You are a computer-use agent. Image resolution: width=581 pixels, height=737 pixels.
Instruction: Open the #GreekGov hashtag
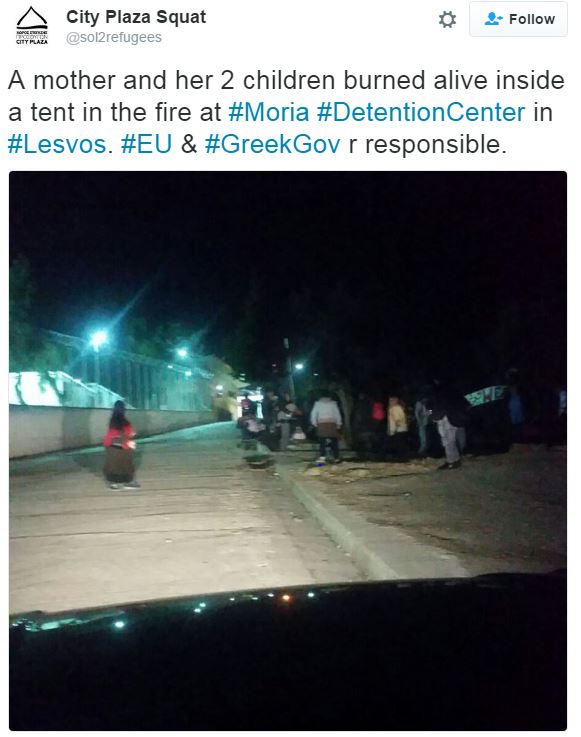272,144
